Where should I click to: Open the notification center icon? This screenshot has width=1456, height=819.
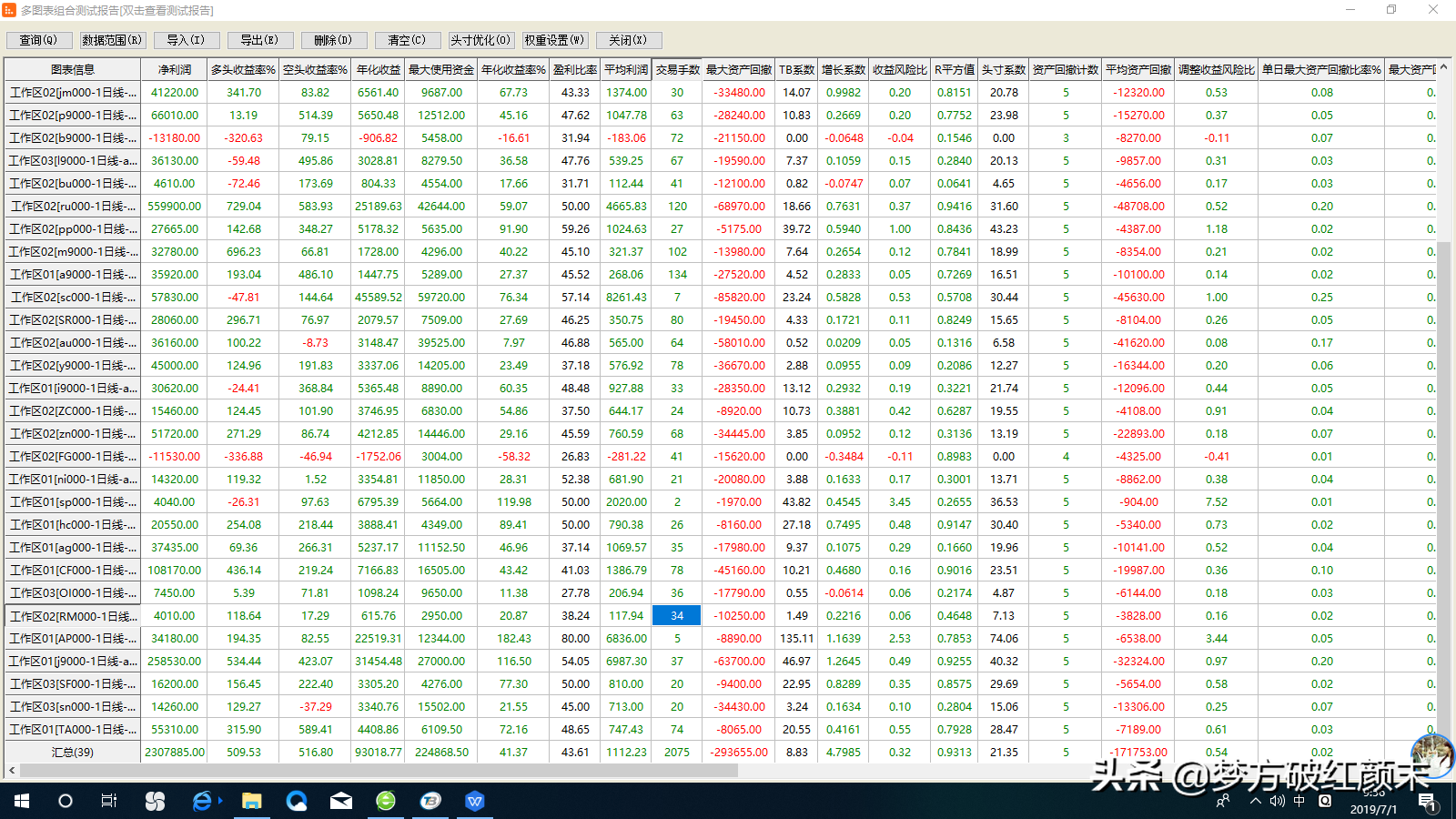[1428, 802]
